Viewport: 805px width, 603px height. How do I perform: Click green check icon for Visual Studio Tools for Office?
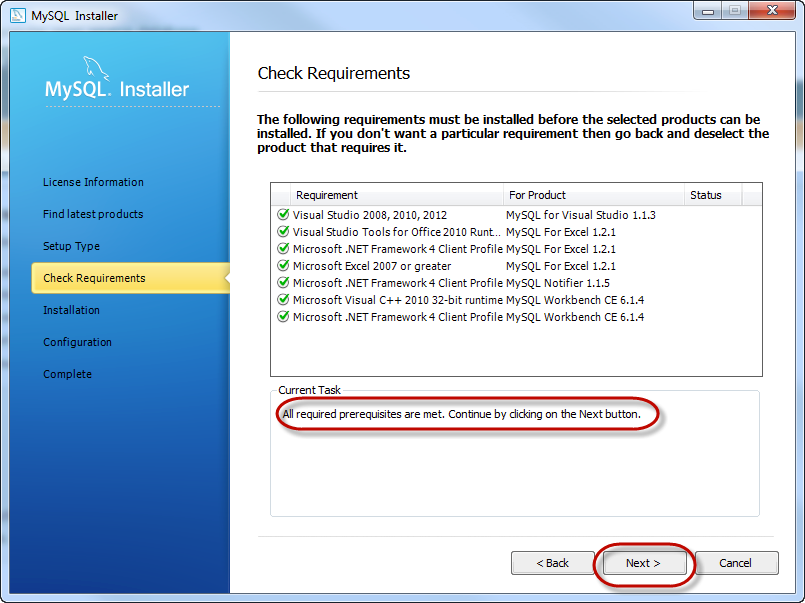tap(283, 232)
